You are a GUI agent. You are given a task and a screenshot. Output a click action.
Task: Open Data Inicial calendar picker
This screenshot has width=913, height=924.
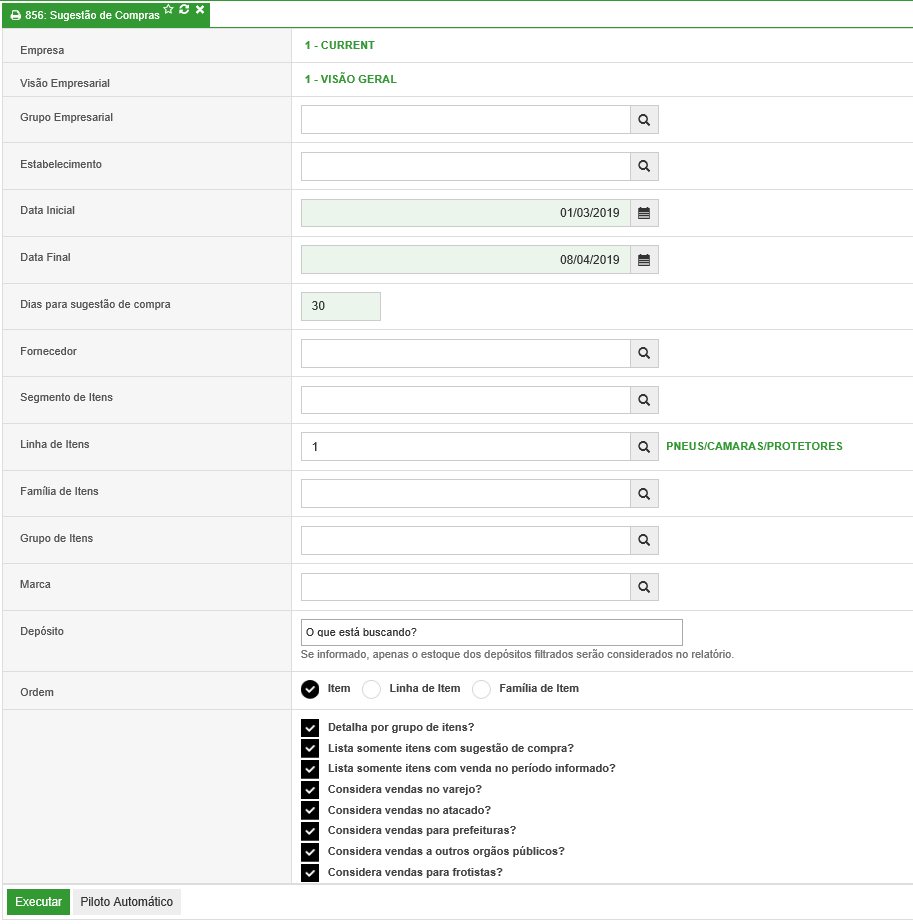pyautogui.click(x=644, y=213)
